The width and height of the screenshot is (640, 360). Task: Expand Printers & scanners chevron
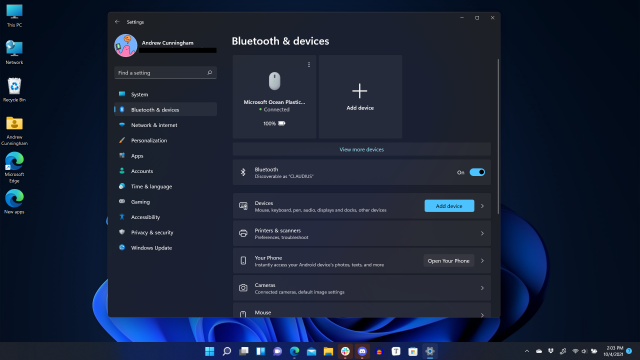(482, 233)
